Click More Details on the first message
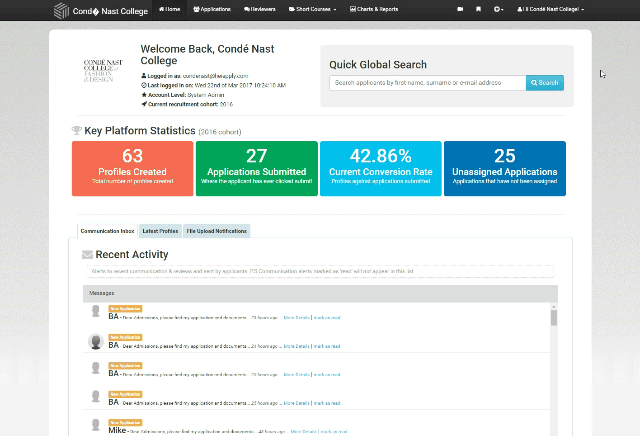The height and width of the screenshot is (436, 640). pyautogui.click(x=296, y=317)
